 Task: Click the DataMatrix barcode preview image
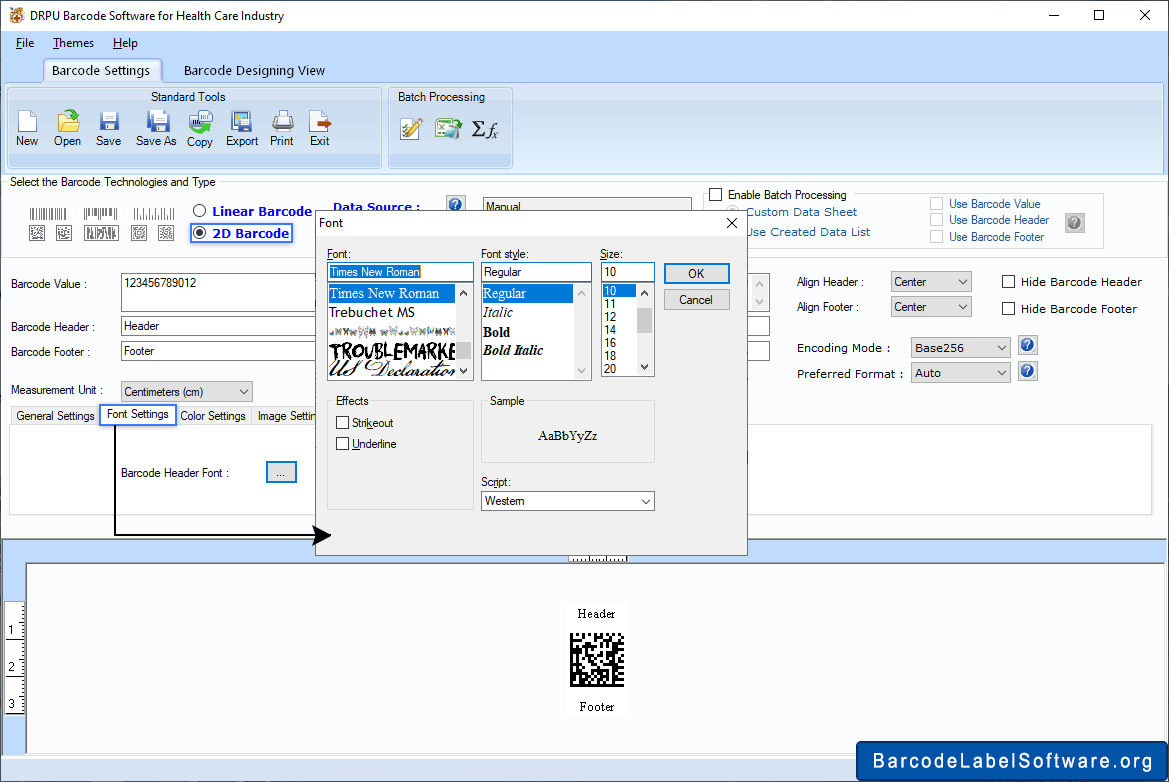coord(596,660)
